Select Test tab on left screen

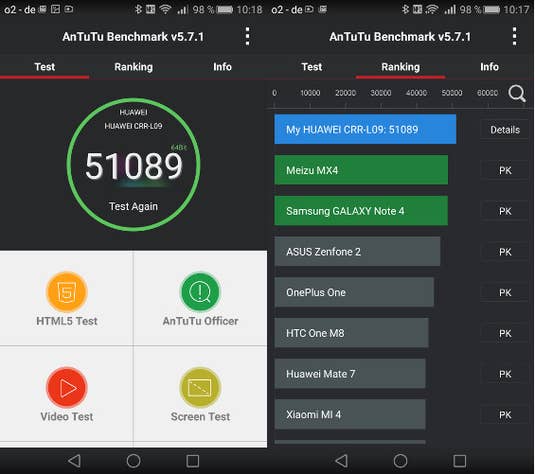point(45,67)
